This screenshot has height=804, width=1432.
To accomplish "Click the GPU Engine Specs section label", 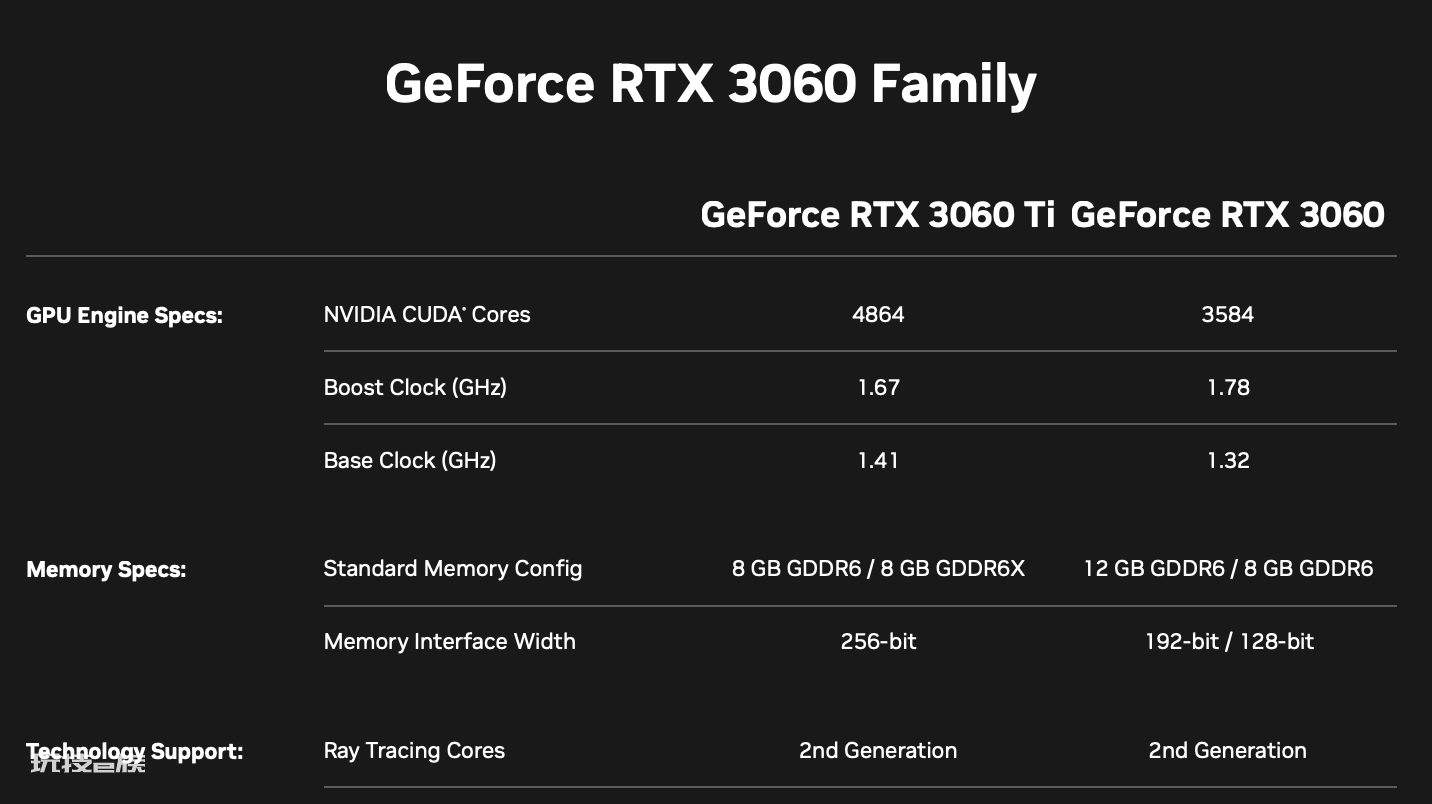I will pos(124,316).
